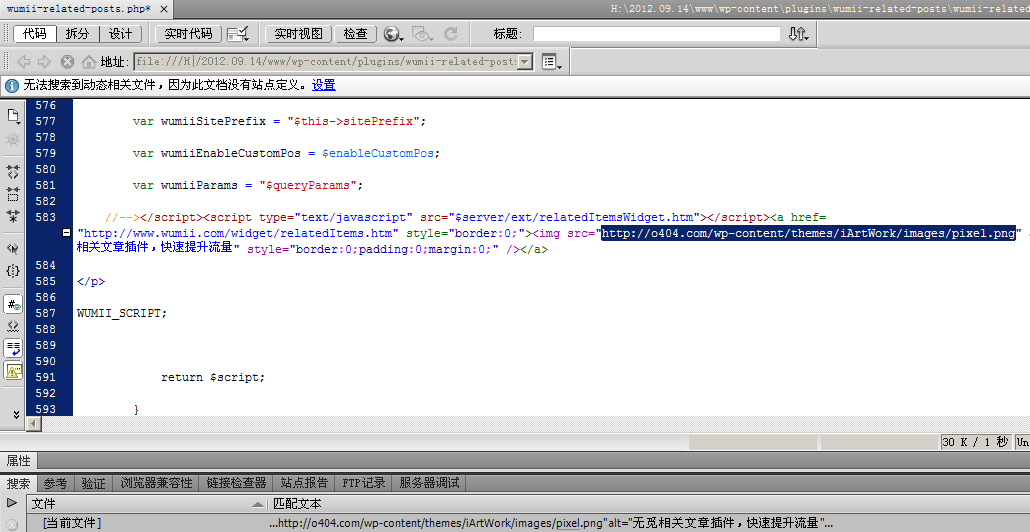This screenshot has width=1030, height=532.
Task: Click stop search icon in results panel
Action: pos(12,523)
